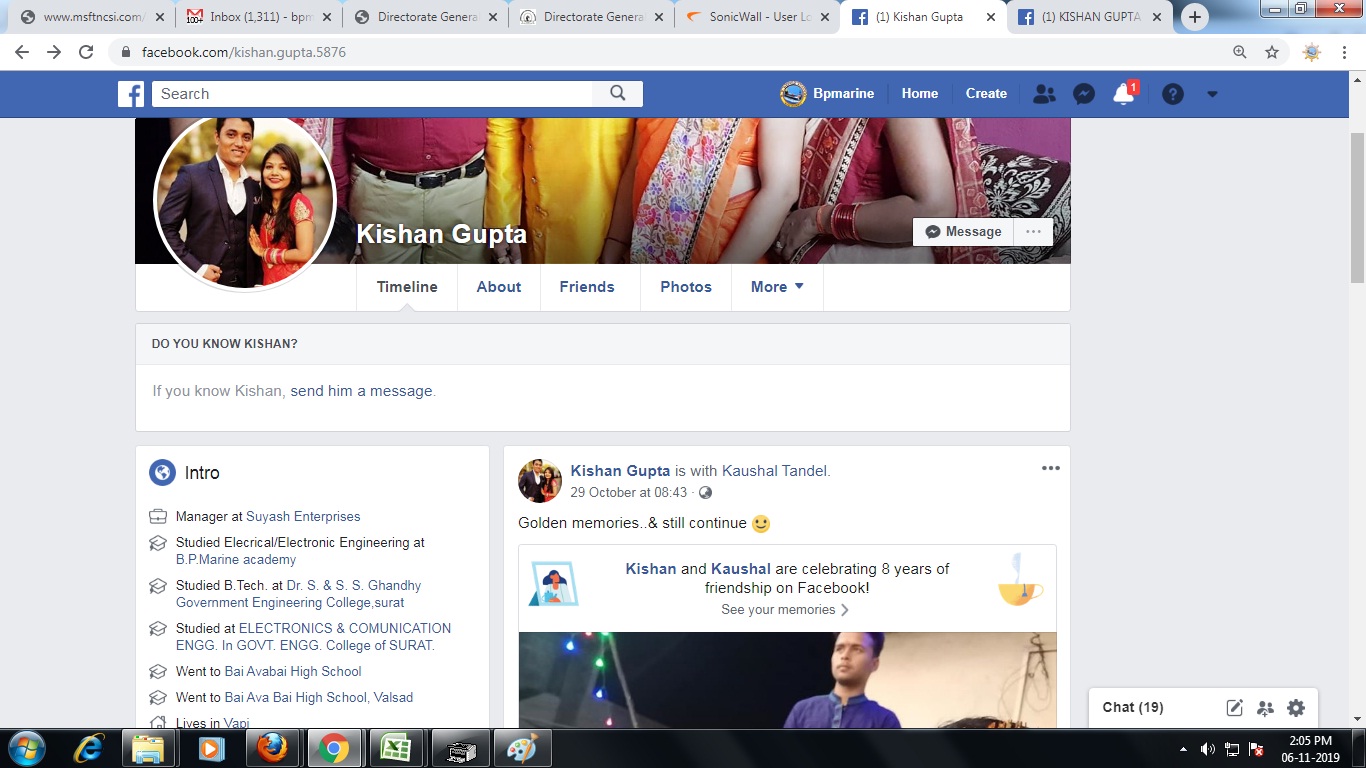Create new group chat icon
The height and width of the screenshot is (768, 1366).
[1265, 708]
